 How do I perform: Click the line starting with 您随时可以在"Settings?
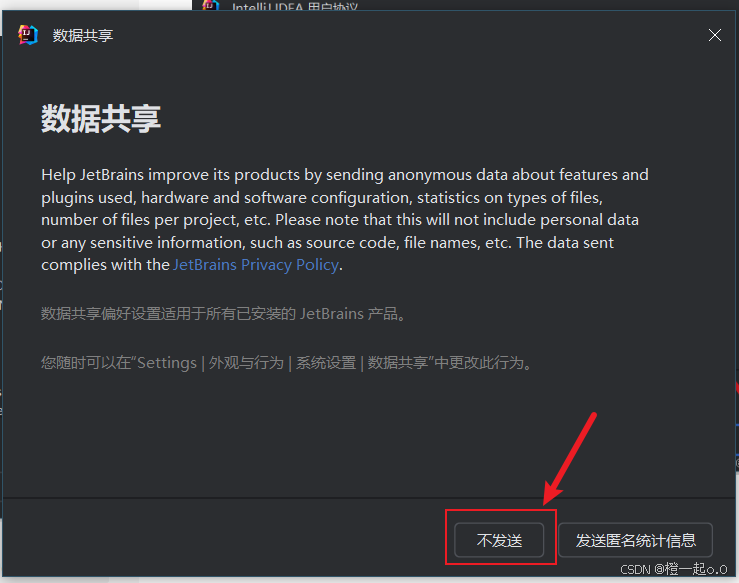point(286,362)
